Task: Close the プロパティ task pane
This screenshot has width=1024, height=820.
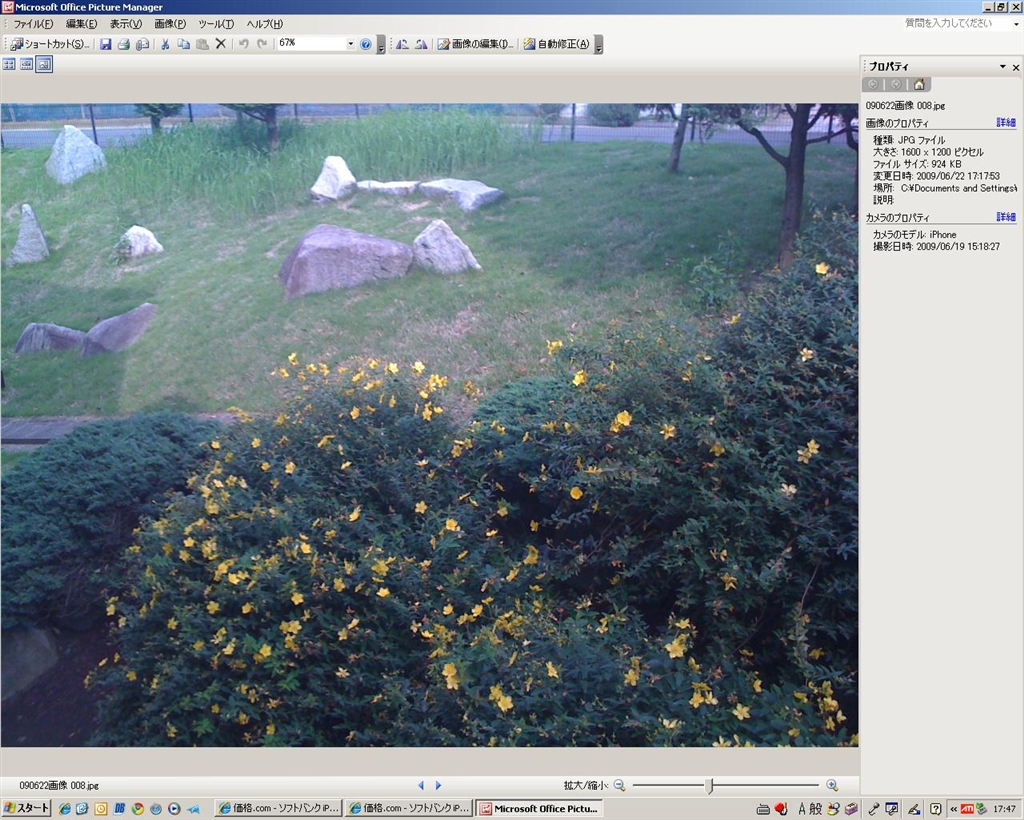Action: pyautogui.click(x=1016, y=67)
